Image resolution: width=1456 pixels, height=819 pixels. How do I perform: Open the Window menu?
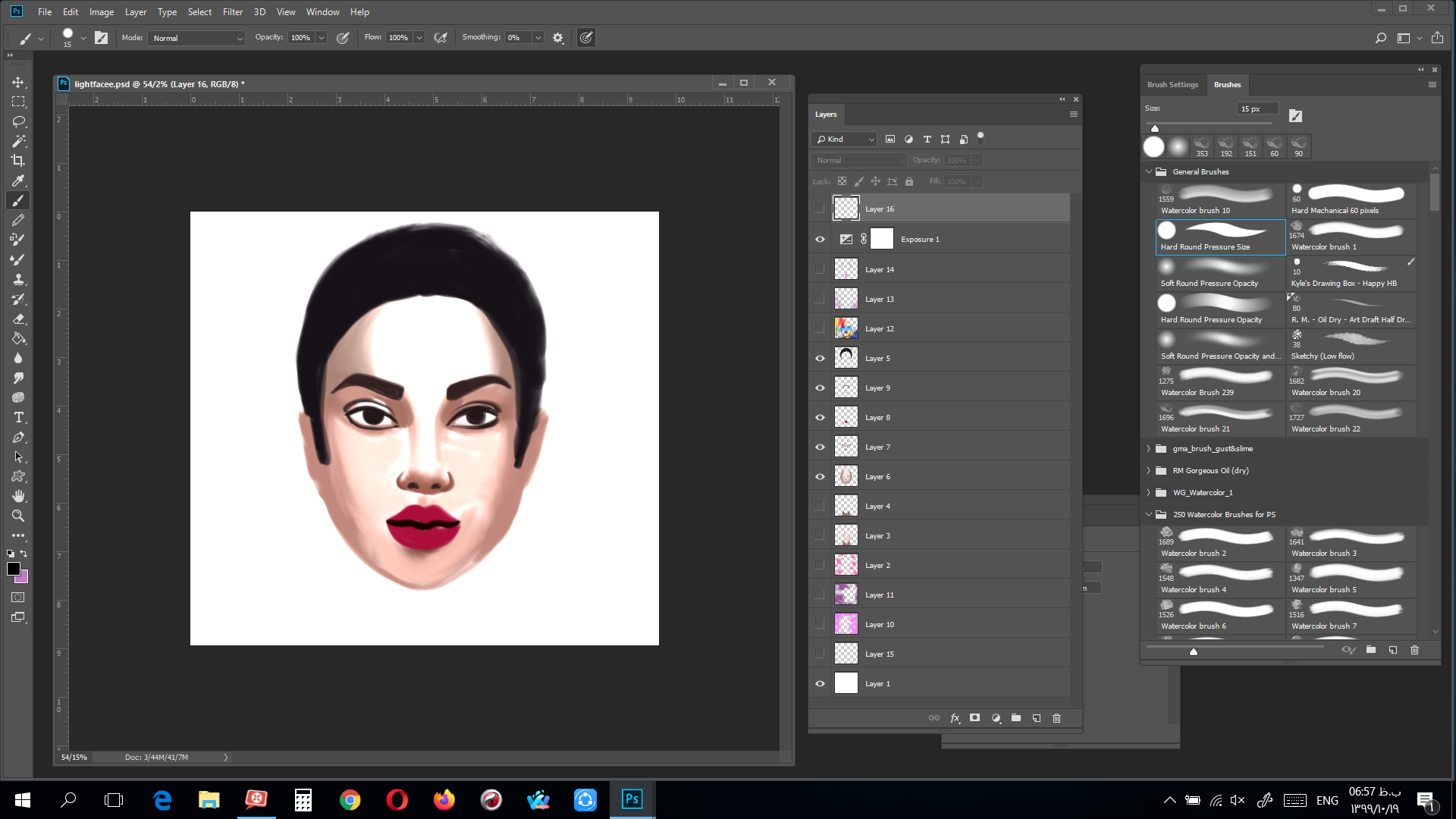point(322,11)
